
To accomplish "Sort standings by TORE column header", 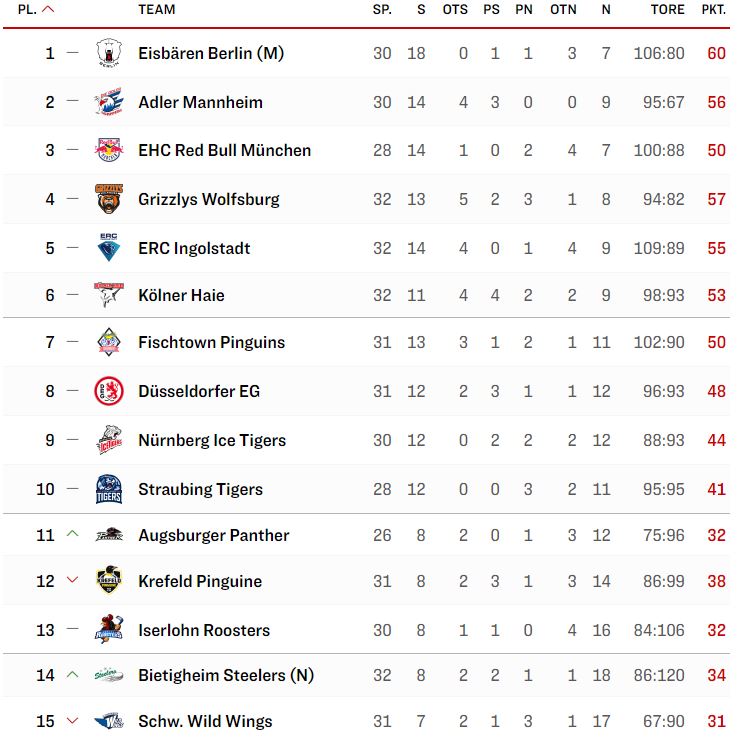I will (x=667, y=10).
